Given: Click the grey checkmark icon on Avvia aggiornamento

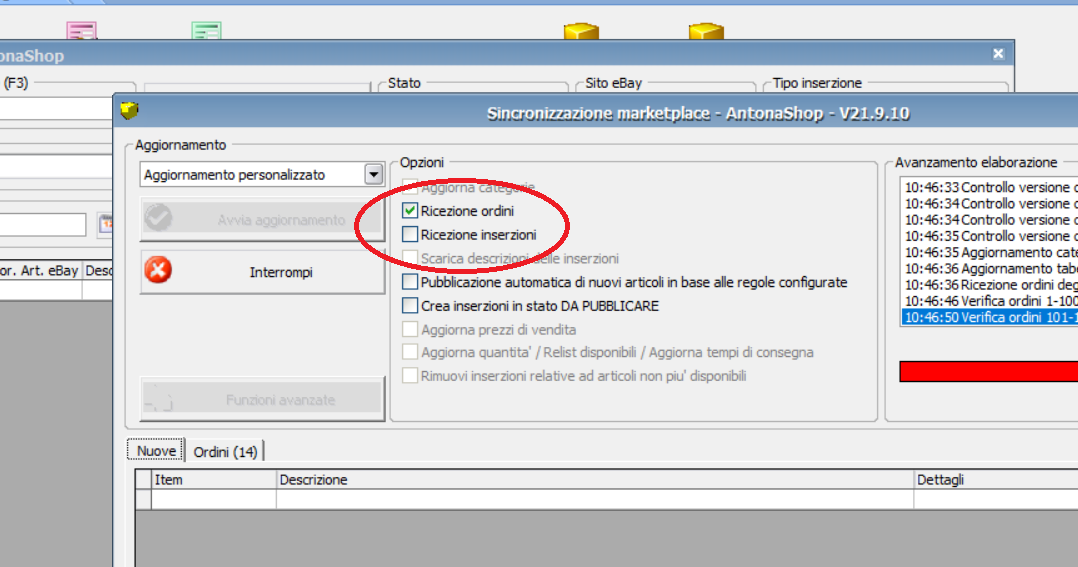Looking at the screenshot, I should tap(158, 218).
